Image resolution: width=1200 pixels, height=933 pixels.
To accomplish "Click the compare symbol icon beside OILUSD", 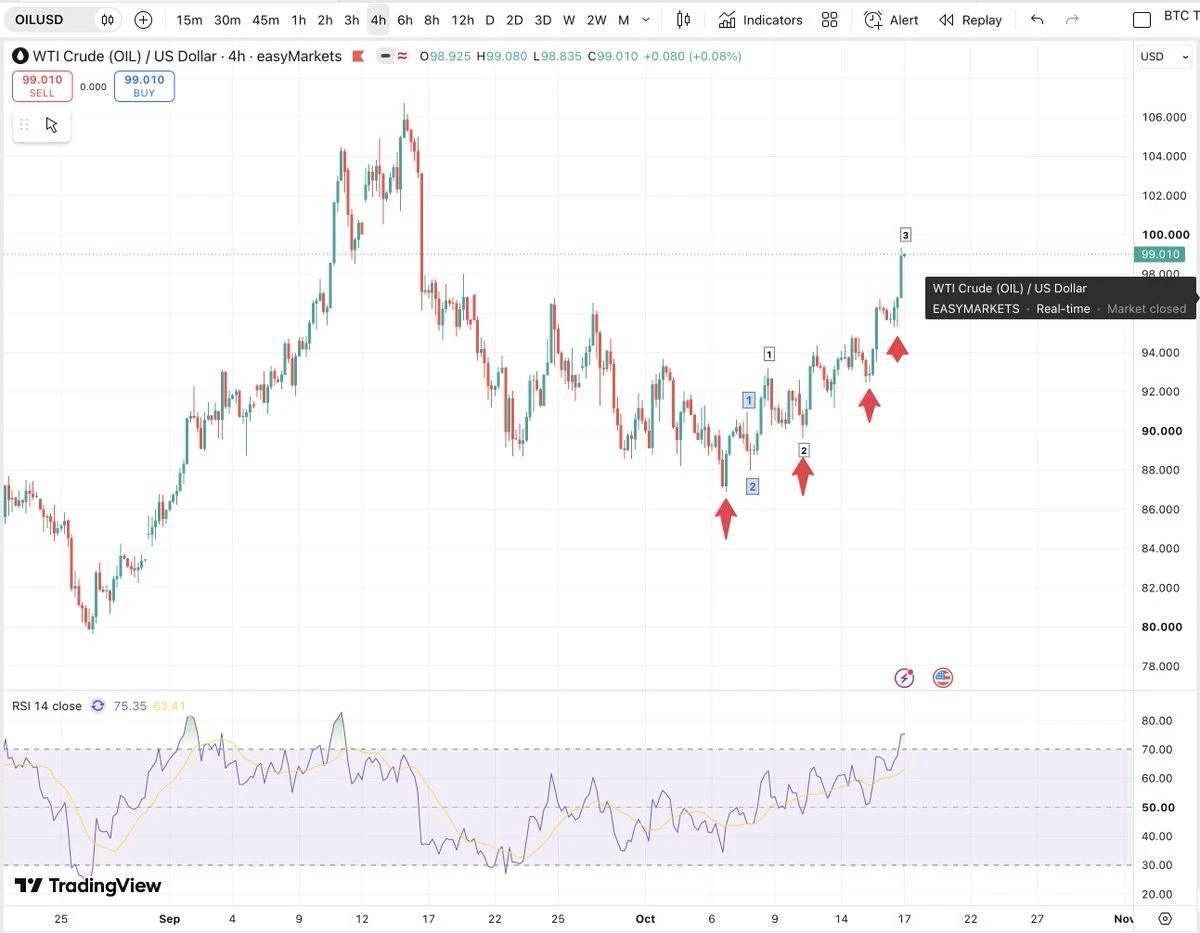I will pyautogui.click(x=107, y=20).
